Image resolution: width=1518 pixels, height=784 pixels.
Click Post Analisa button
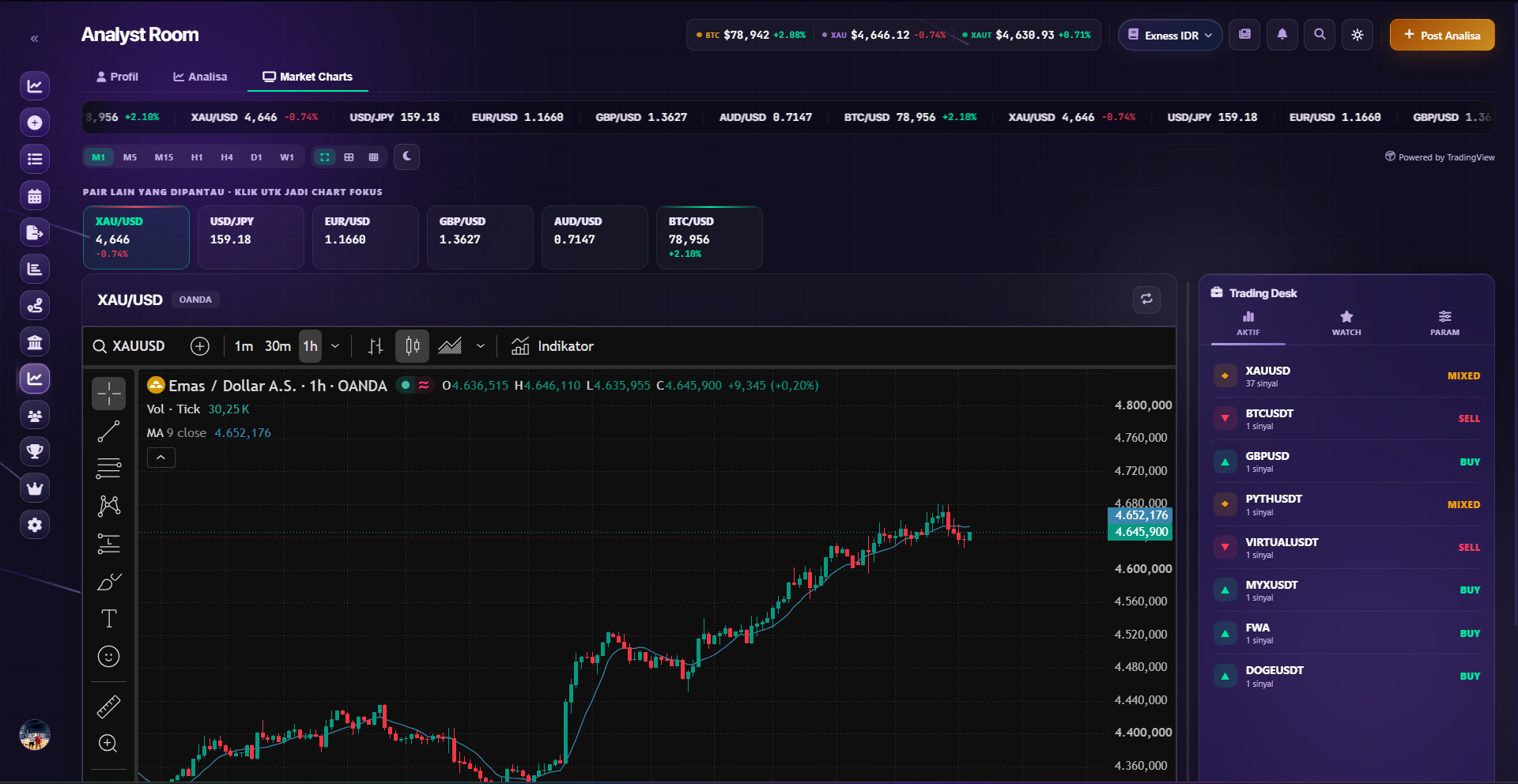click(x=1442, y=35)
